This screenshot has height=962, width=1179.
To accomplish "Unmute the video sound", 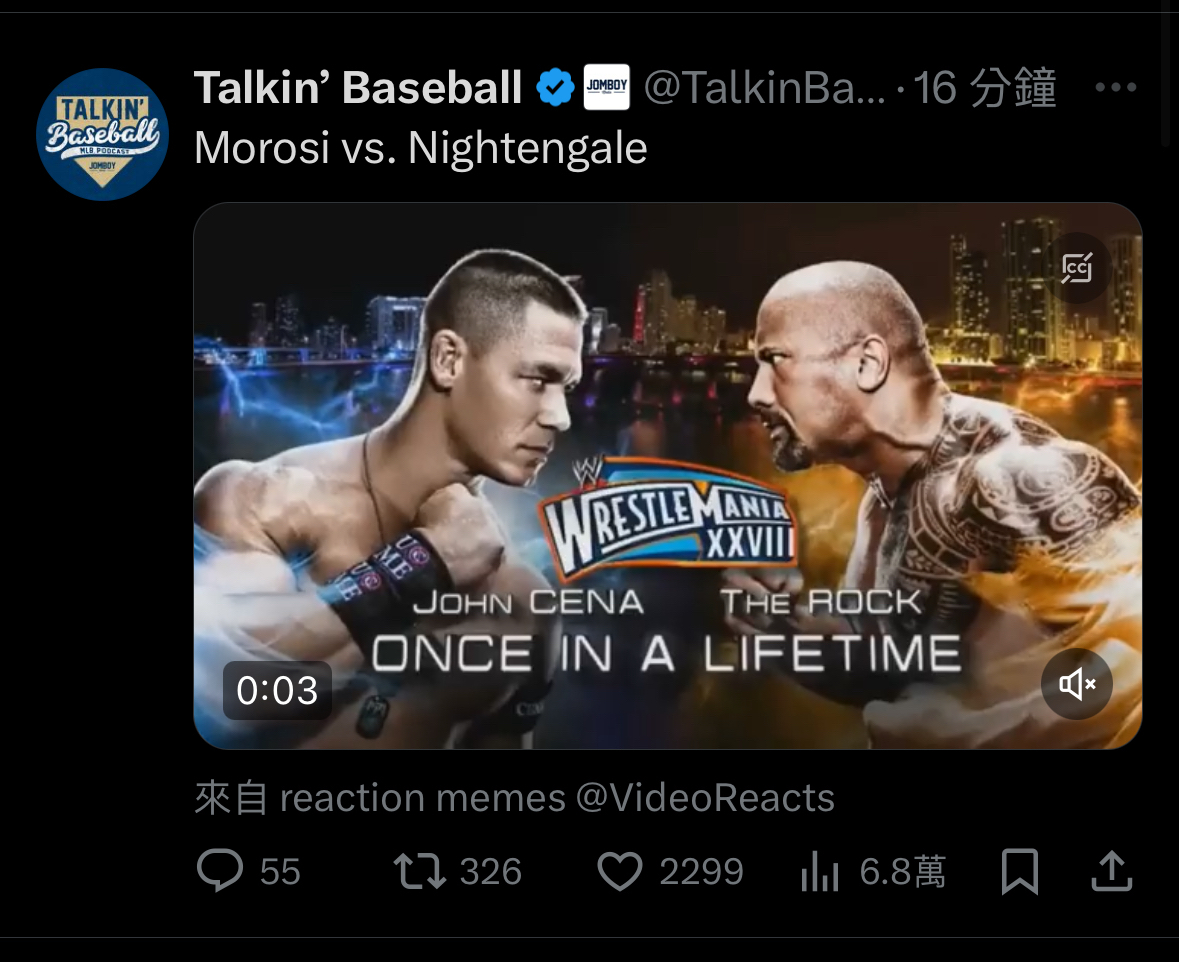I will click(1077, 684).
